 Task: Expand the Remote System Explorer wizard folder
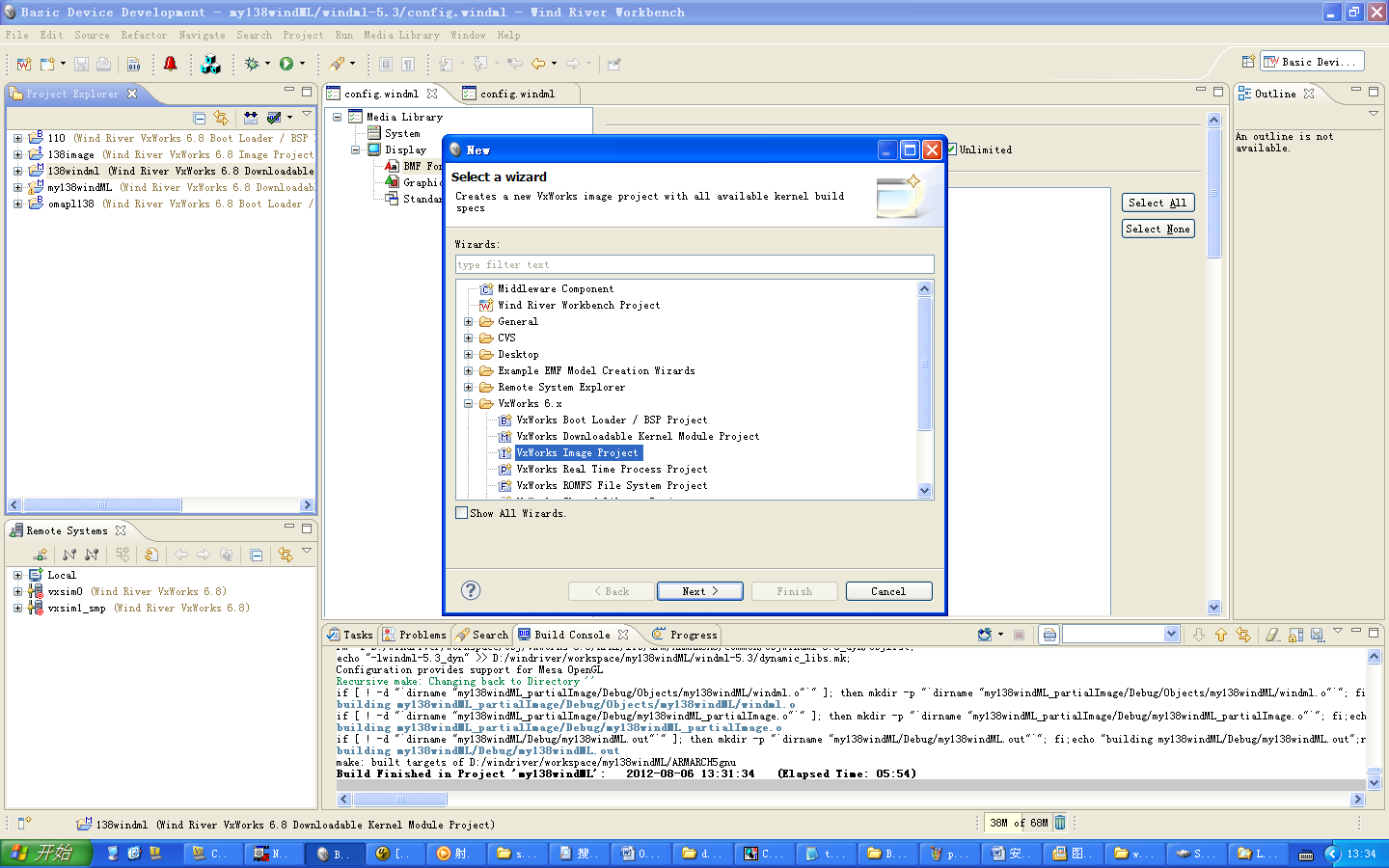(469, 388)
